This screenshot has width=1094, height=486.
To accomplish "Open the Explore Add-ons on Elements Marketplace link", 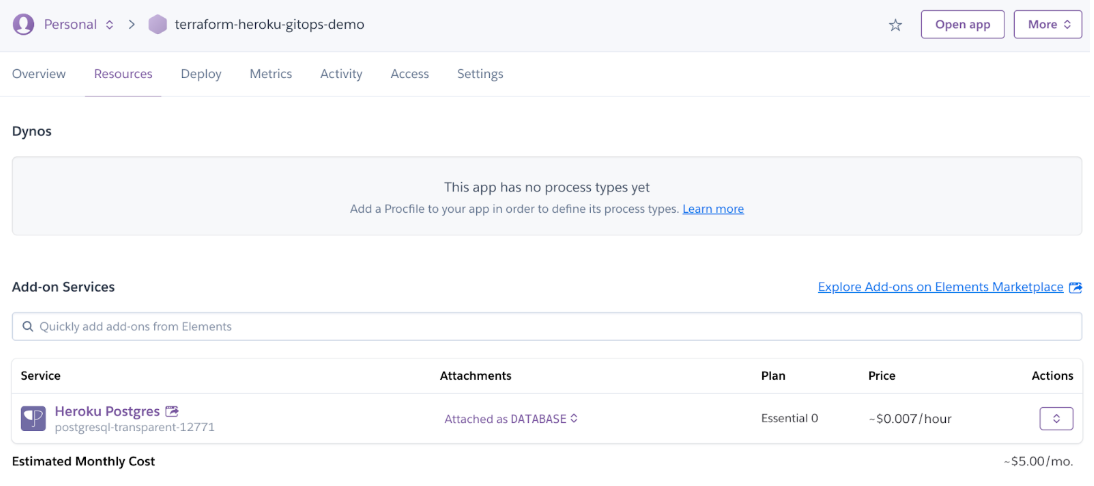I will tap(941, 287).
